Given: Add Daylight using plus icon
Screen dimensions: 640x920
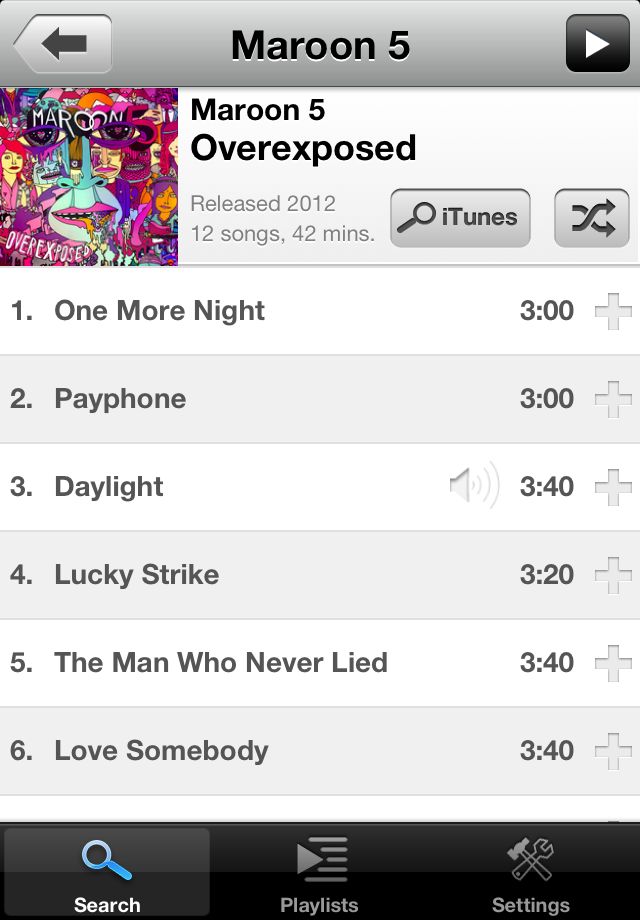Looking at the screenshot, I should click(613, 487).
